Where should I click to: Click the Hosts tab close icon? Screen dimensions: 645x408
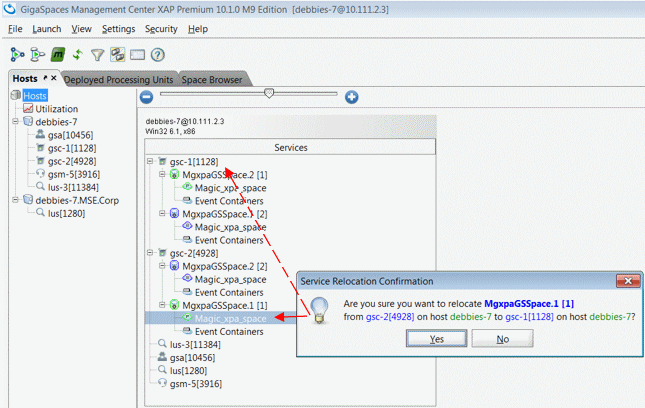53,78
